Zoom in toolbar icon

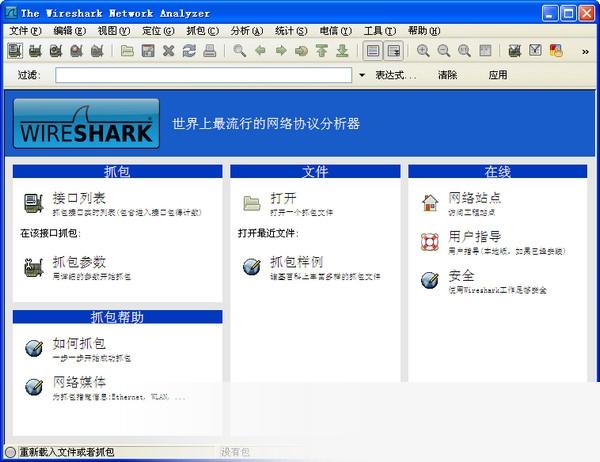click(x=423, y=51)
